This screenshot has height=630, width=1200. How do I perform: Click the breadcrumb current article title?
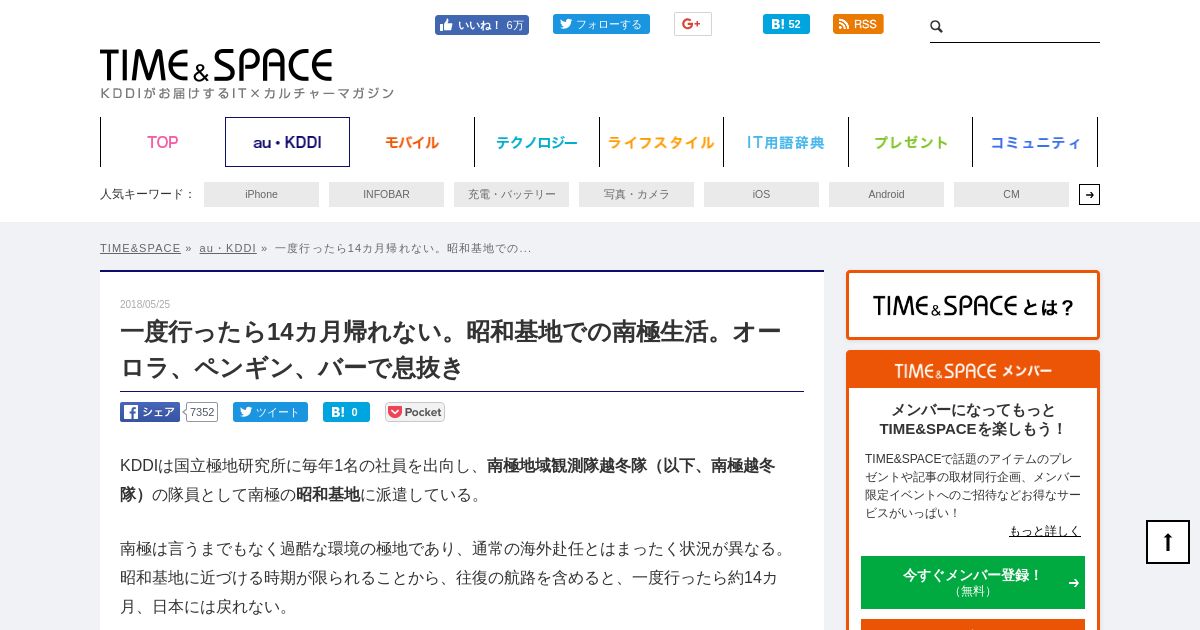(403, 248)
